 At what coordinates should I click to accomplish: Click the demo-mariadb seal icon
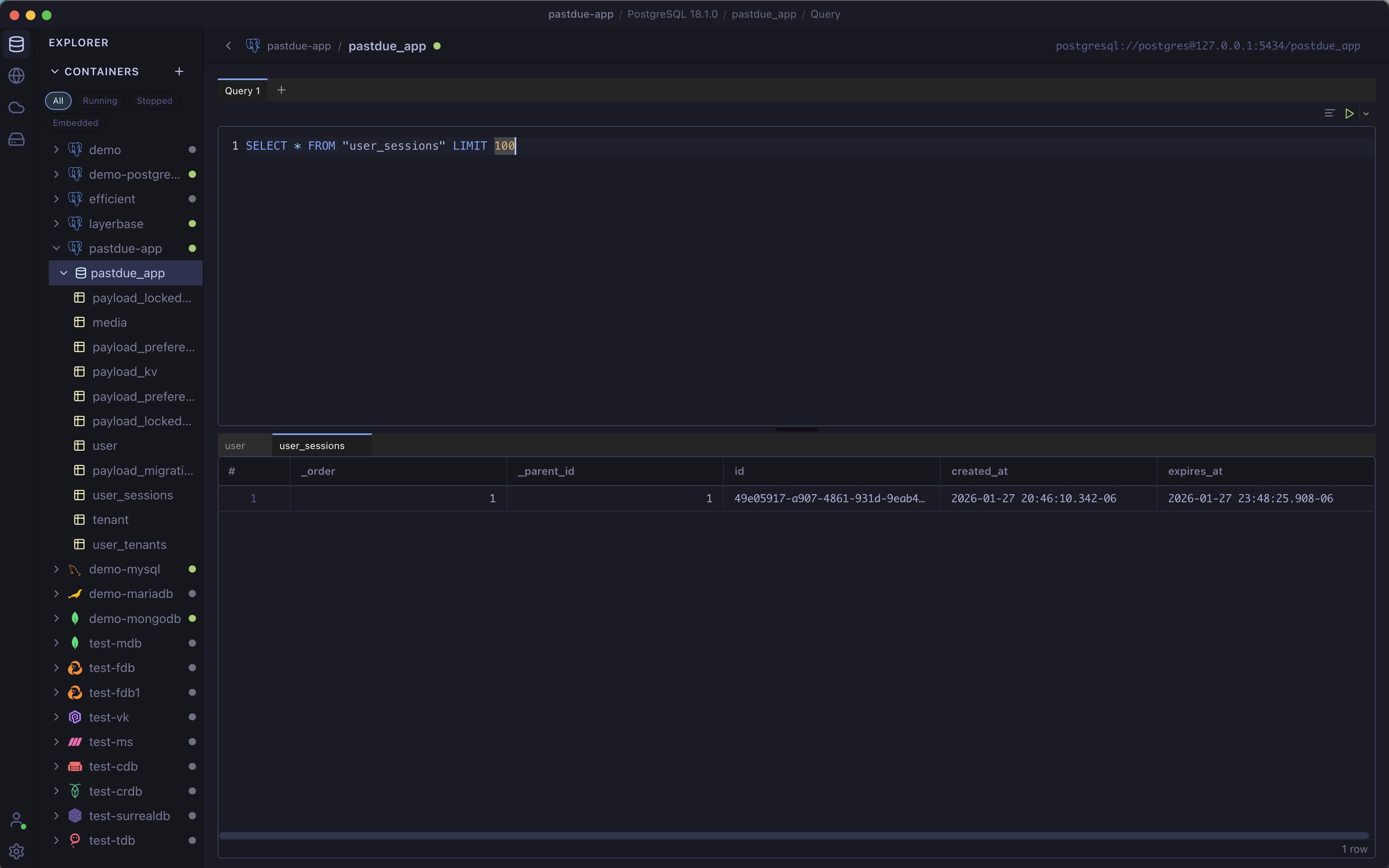[75, 594]
